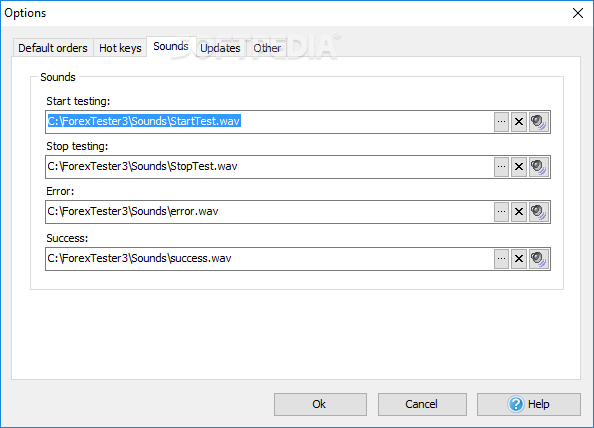Play the Error sound preview
Screen dimensions: 594x428
pyautogui.click(x=539, y=212)
